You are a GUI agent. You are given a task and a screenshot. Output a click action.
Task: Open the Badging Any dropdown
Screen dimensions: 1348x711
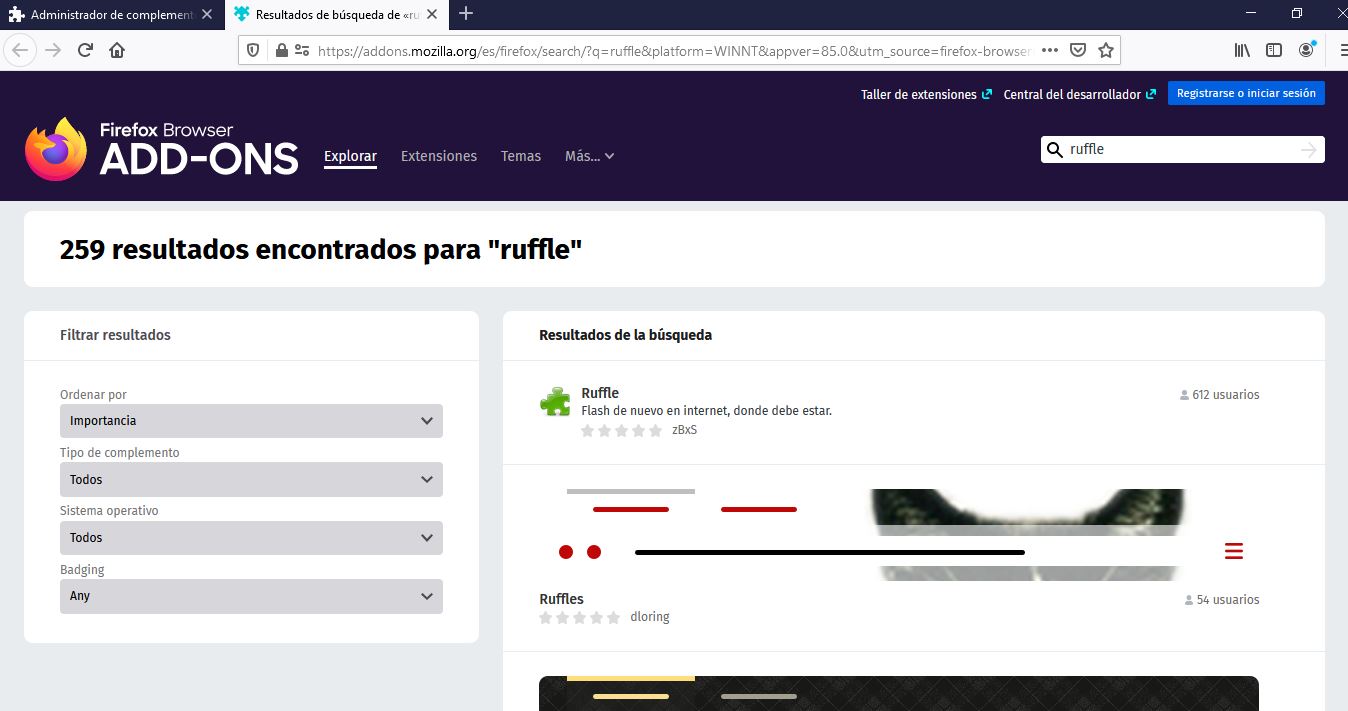251,596
